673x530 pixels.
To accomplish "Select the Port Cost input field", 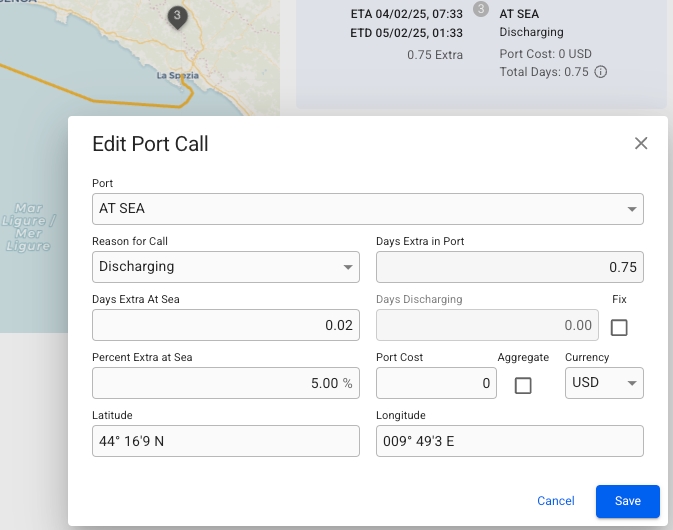I will click(x=436, y=383).
